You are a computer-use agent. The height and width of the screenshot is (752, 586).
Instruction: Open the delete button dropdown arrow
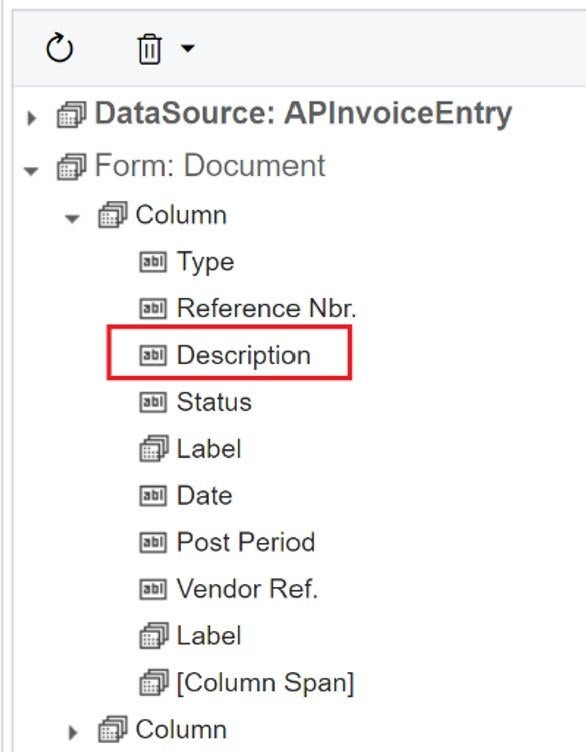(x=188, y=48)
